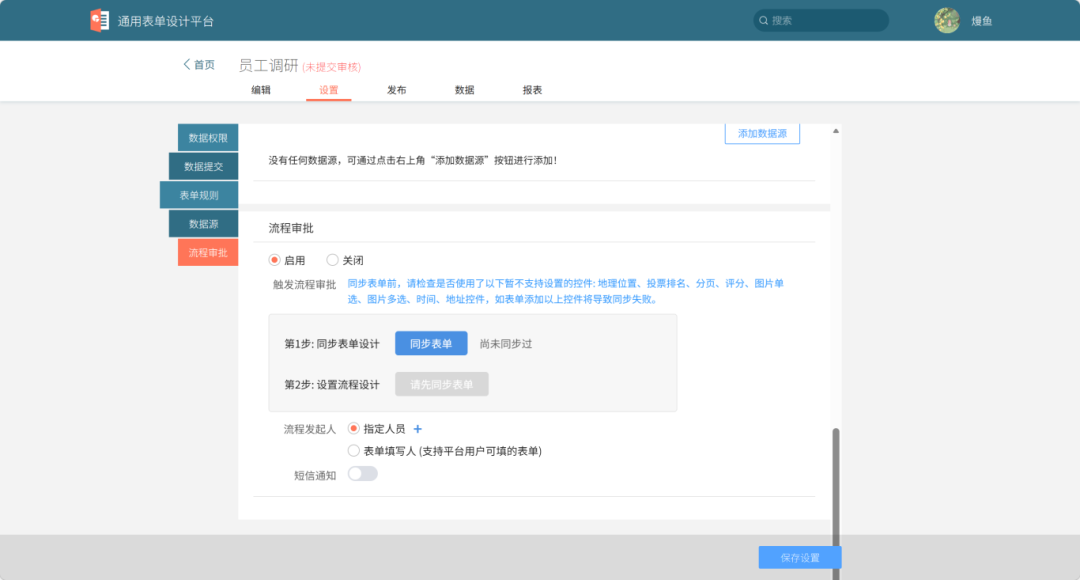The width and height of the screenshot is (1080, 580).
Task: Open the 发布 tab
Action: (x=396, y=89)
